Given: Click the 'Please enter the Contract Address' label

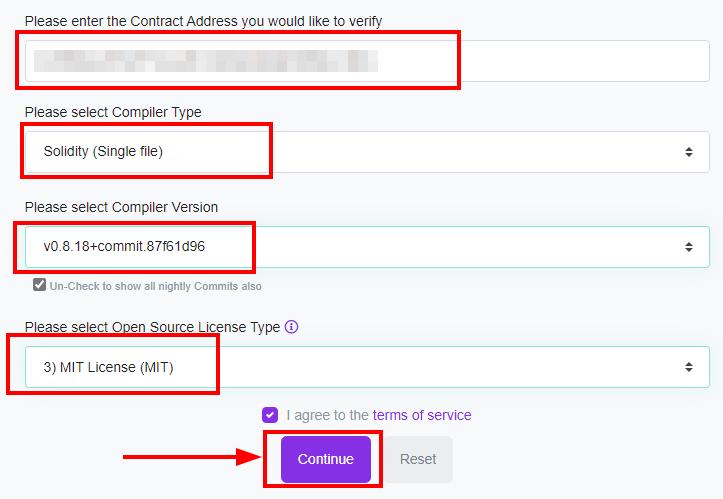Looking at the screenshot, I should 203,21.
